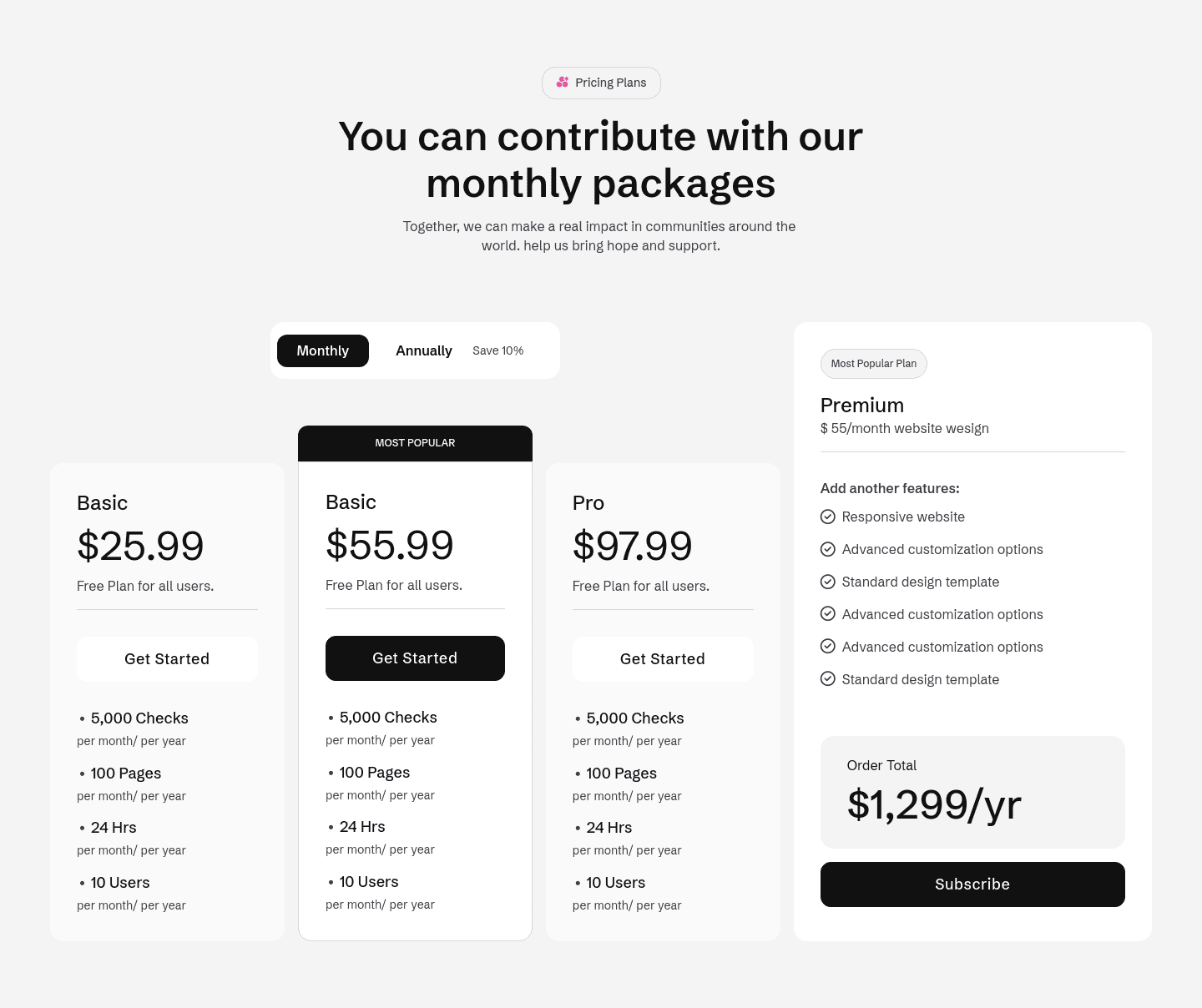Click the checkmark beside the last Standard design template

pos(828,679)
